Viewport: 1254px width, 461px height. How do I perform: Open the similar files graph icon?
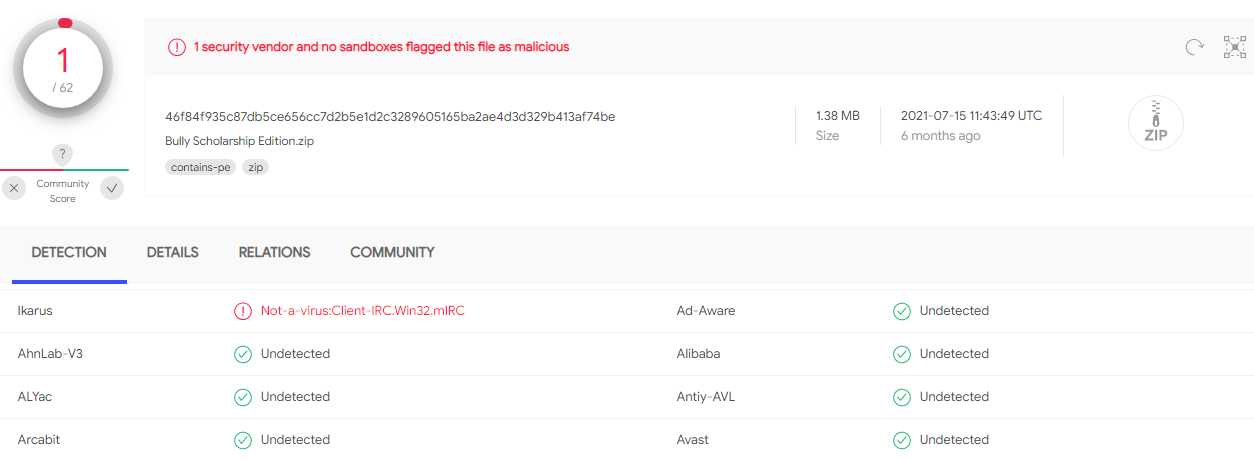[x=1235, y=47]
